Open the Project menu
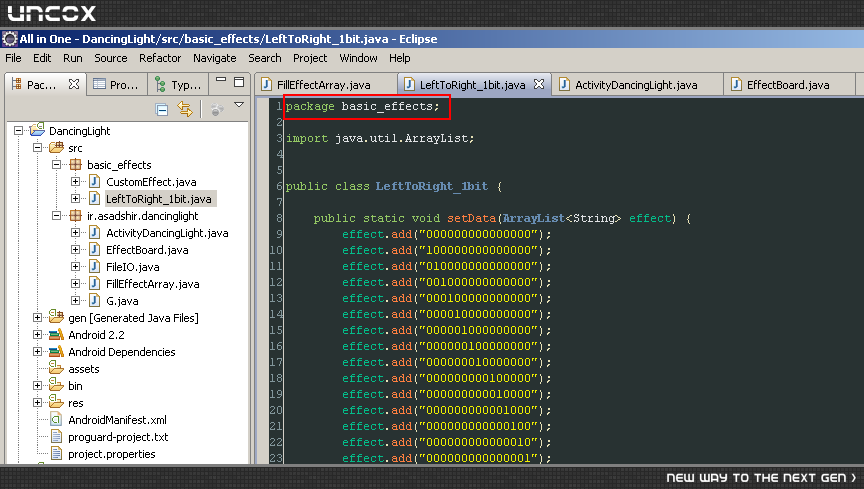 point(310,58)
